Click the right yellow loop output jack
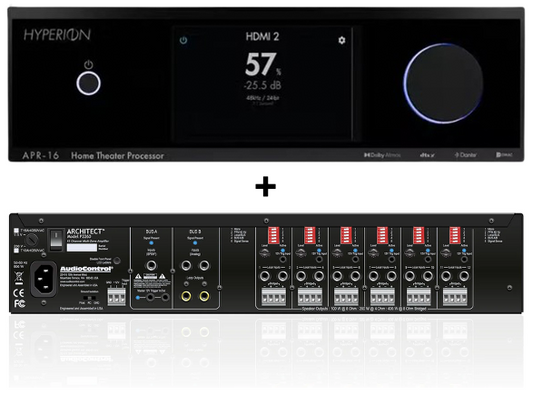Viewport: 533px width, 414px height. point(204,296)
